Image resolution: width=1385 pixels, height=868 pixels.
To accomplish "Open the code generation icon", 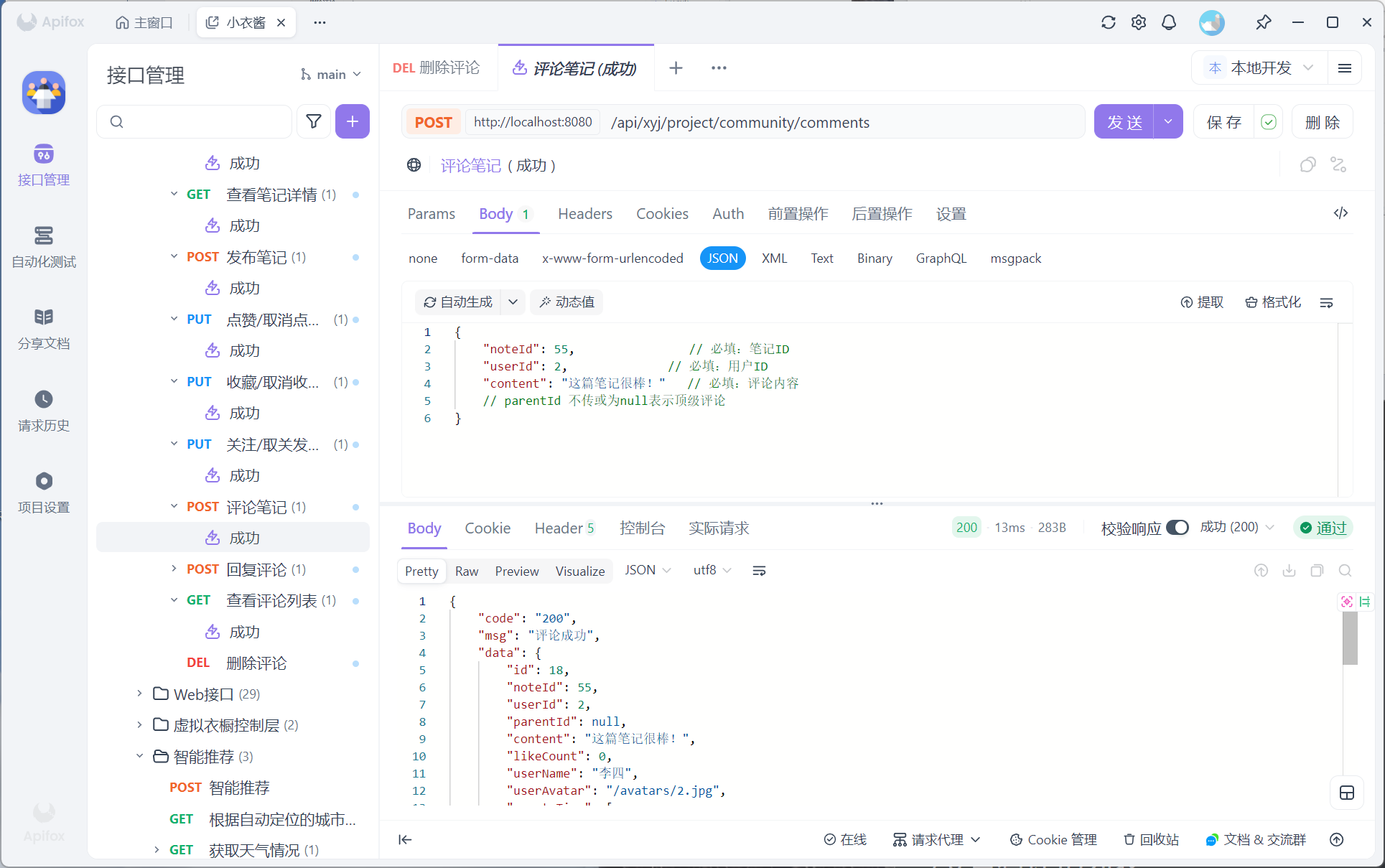I will click(1340, 213).
